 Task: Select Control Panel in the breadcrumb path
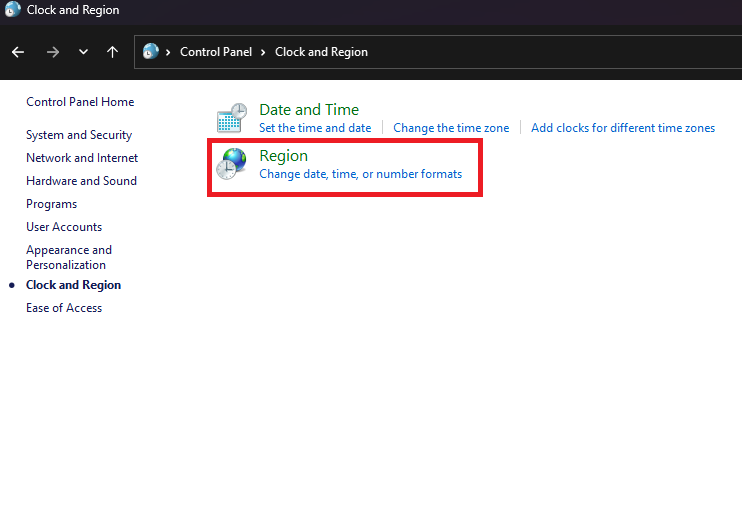pos(215,52)
